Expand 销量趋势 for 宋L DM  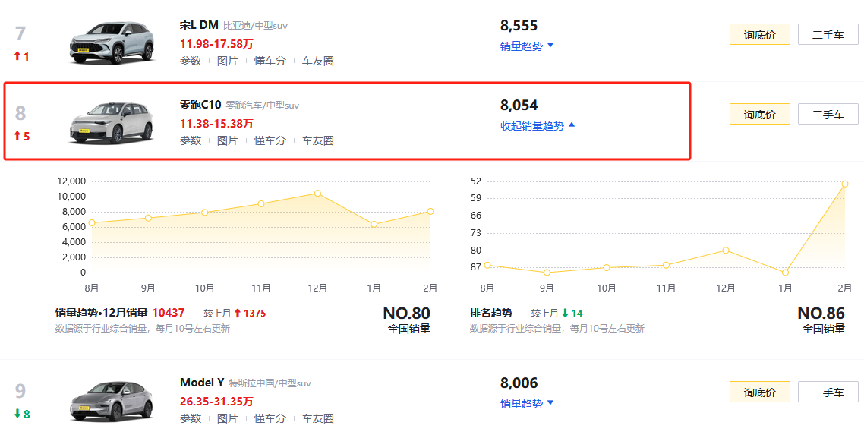pyautogui.click(x=526, y=46)
